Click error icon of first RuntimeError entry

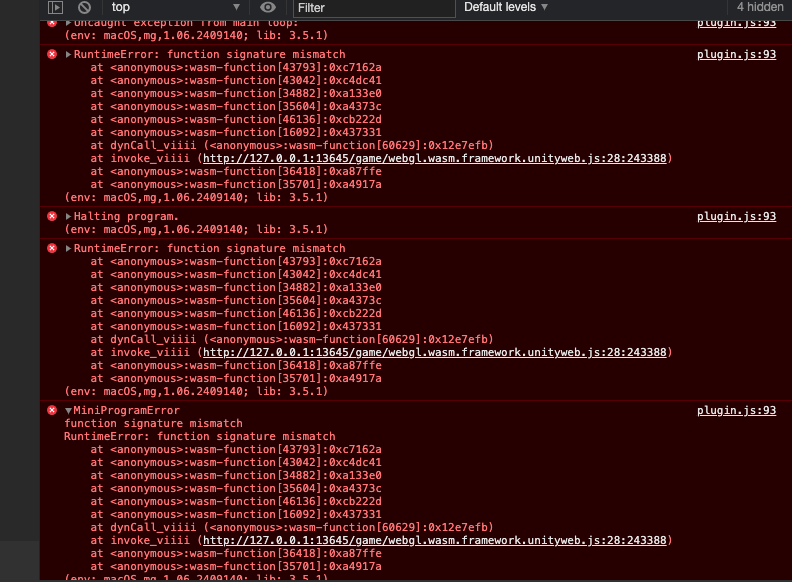pyautogui.click(x=52, y=54)
